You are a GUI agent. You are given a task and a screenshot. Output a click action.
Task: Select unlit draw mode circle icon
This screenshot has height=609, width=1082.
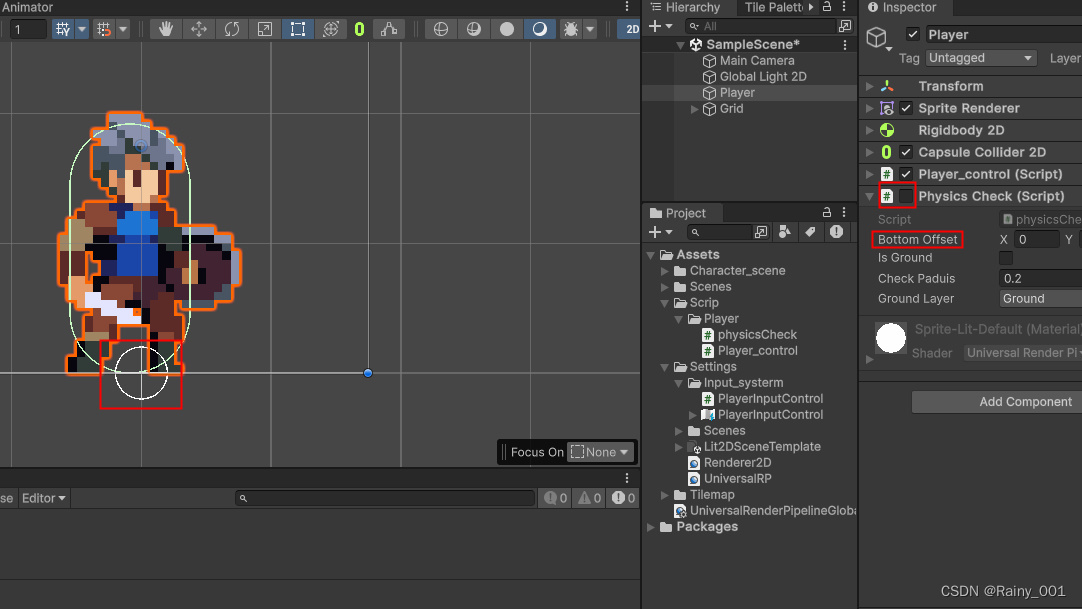pyautogui.click(x=506, y=29)
